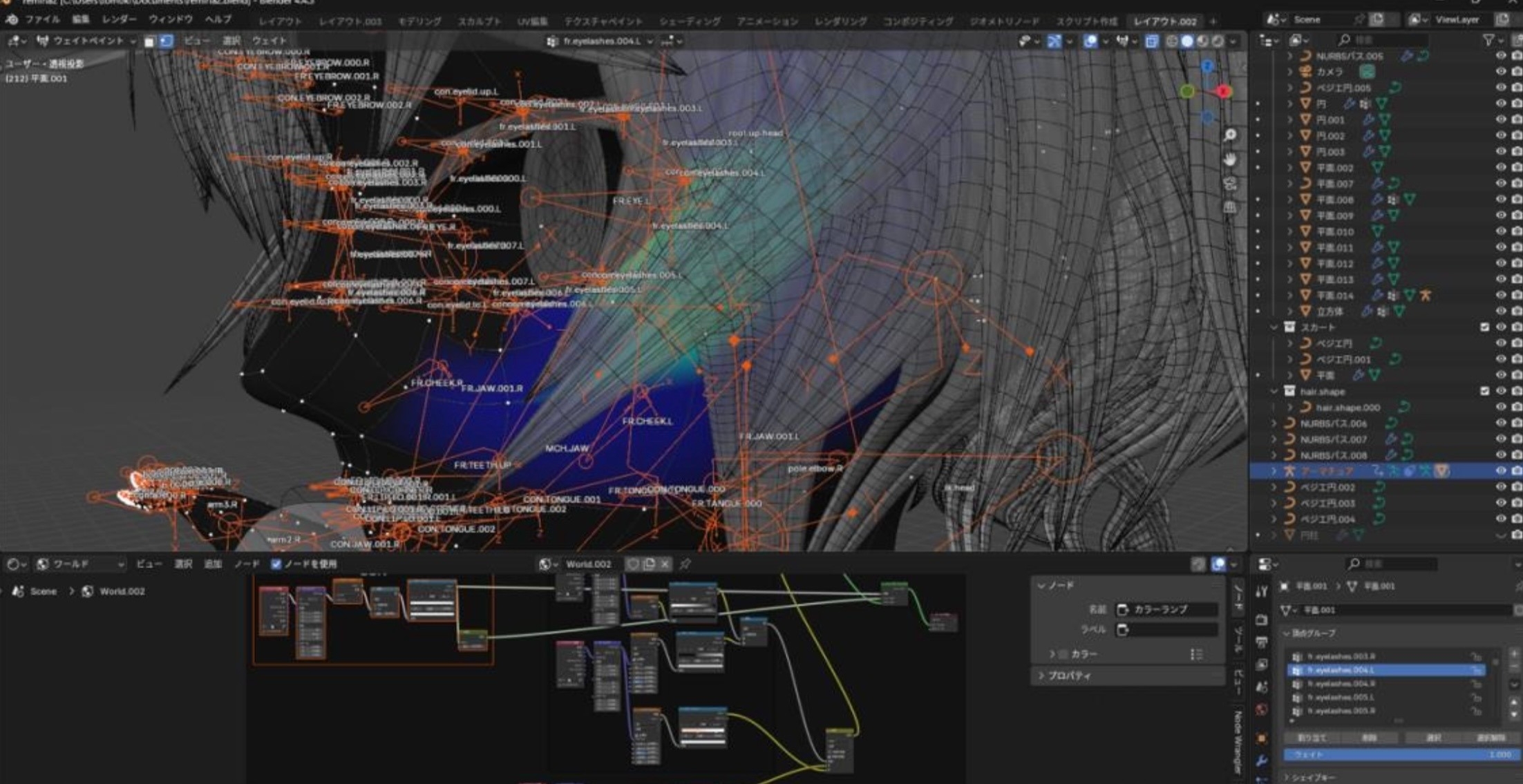
Task: Click the pan view hand icon
Action: click(x=1230, y=160)
